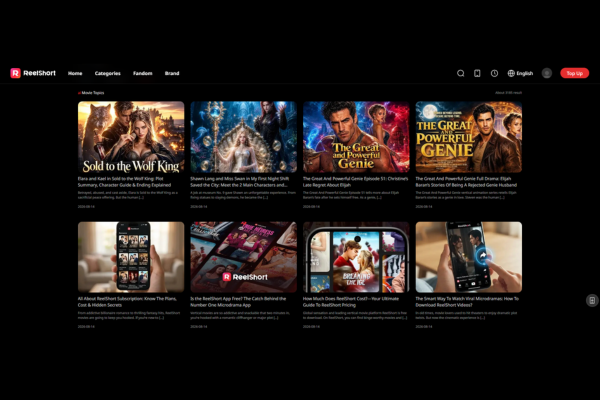Open the Brand menu
The height and width of the screenshot is (400, 600).
172,73
